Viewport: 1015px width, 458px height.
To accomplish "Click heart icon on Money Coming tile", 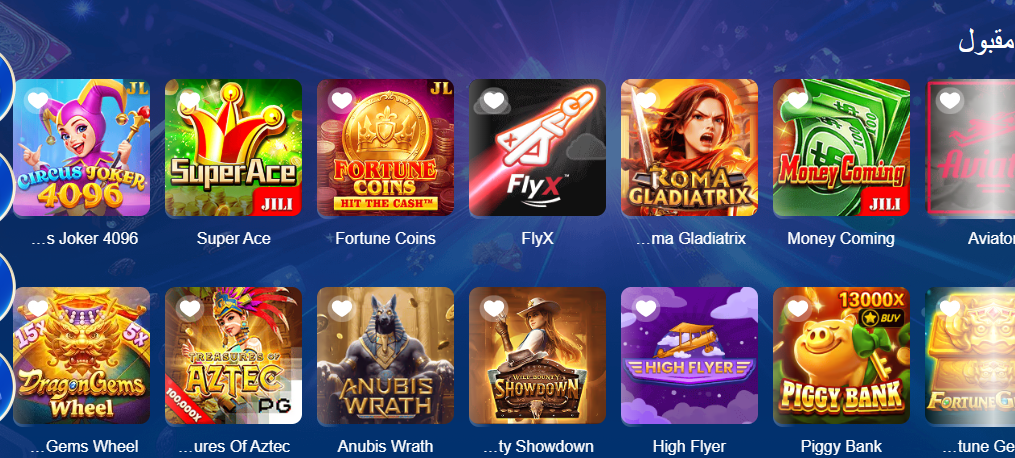I will (798, 100).
